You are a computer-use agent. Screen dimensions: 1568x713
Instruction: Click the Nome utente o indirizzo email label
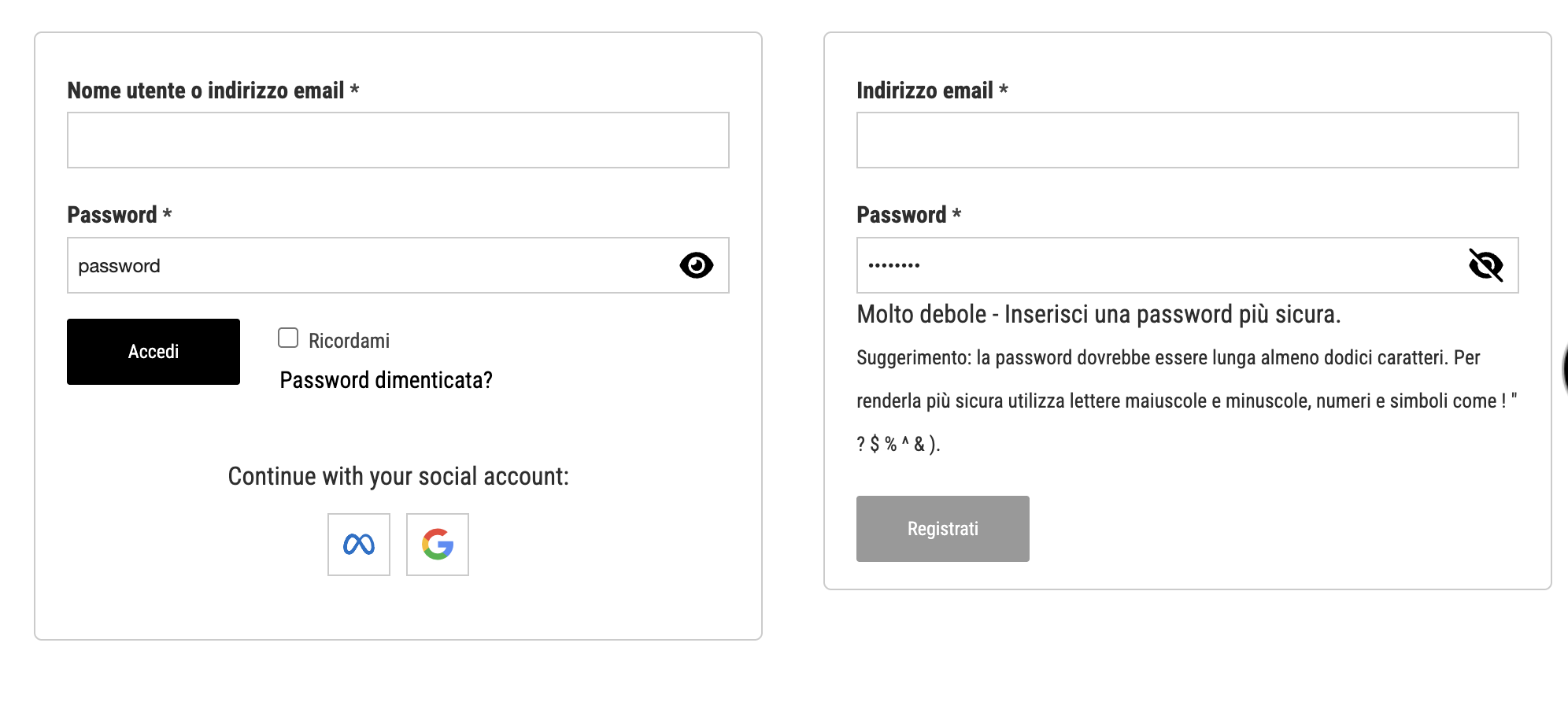(206, 91)
